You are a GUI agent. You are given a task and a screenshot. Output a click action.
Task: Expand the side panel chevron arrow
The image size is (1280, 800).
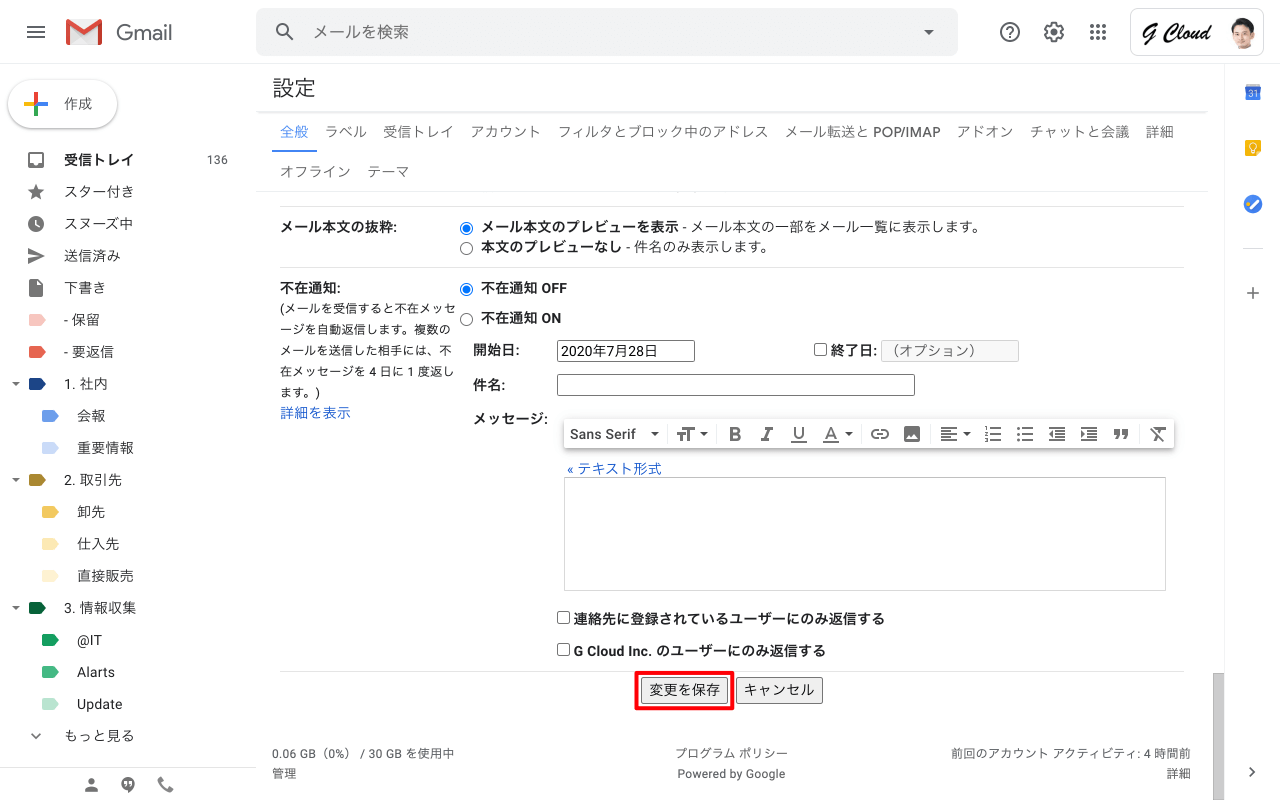click(x=1252, y=772)
